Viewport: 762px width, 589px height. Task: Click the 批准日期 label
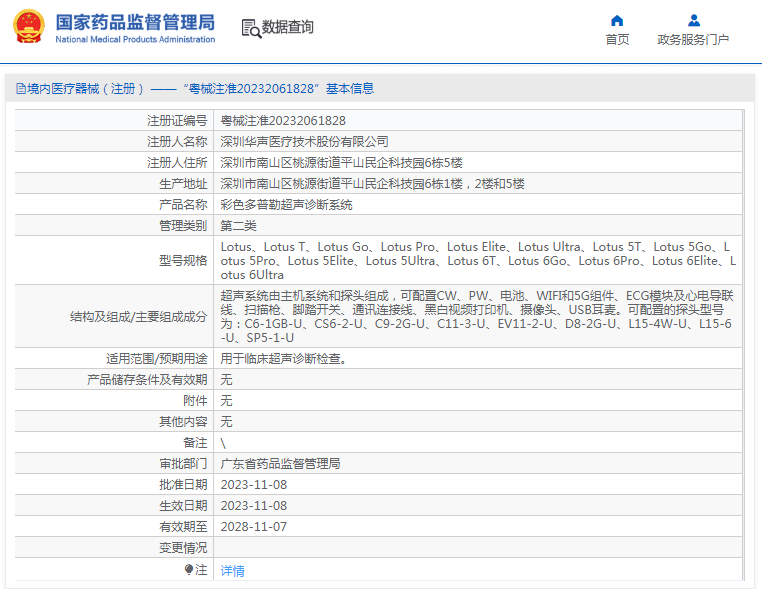[x=183, y=485]
